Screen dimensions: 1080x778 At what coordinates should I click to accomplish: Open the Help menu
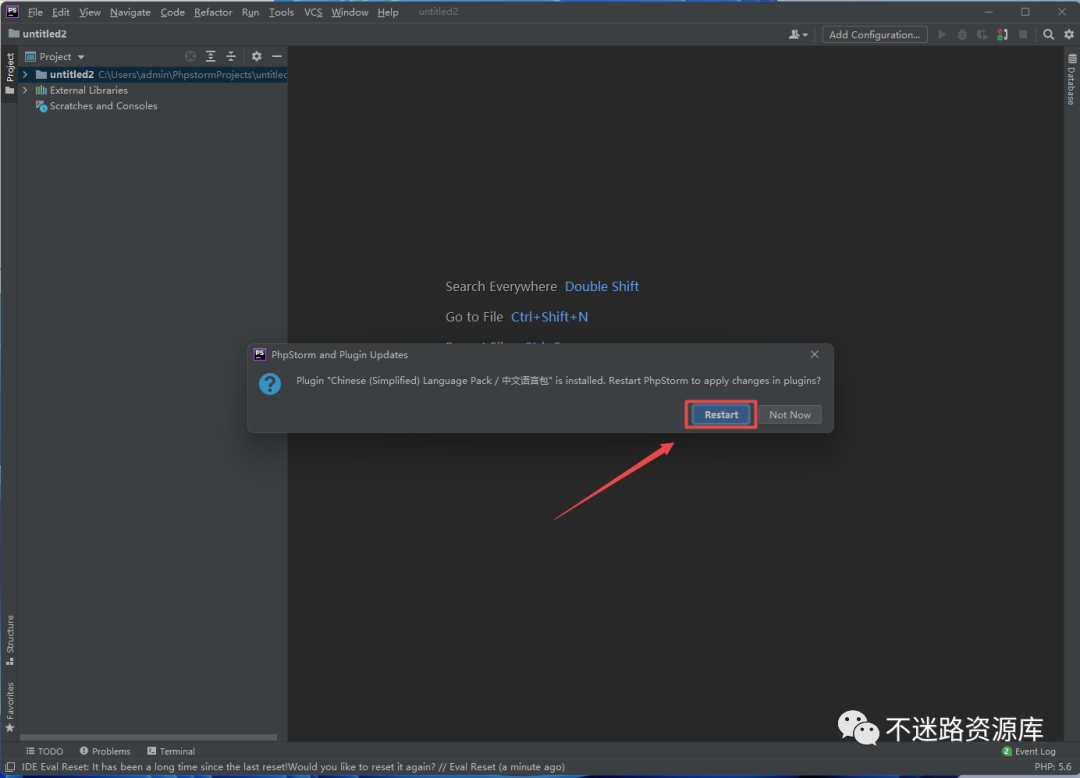click(x=388, y=12)
